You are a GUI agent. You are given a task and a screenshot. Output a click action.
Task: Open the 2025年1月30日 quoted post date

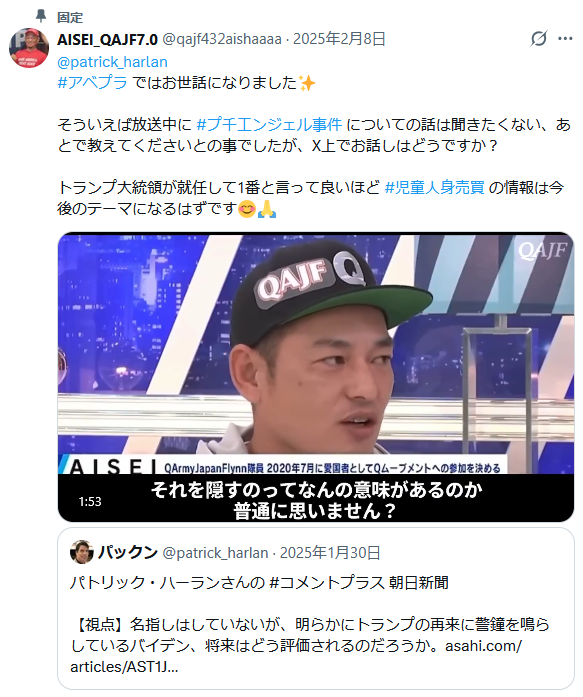click(x=330, y=553)
